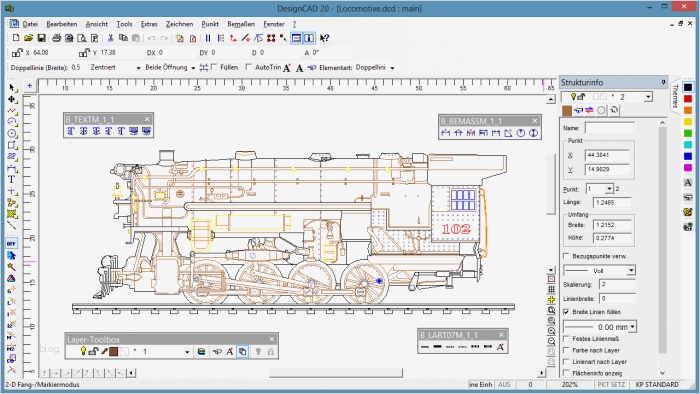This screenshot has height=394, width=700.
Task: Click the pencil icon in Layer-Toolbox
Action: pos(104,352)
